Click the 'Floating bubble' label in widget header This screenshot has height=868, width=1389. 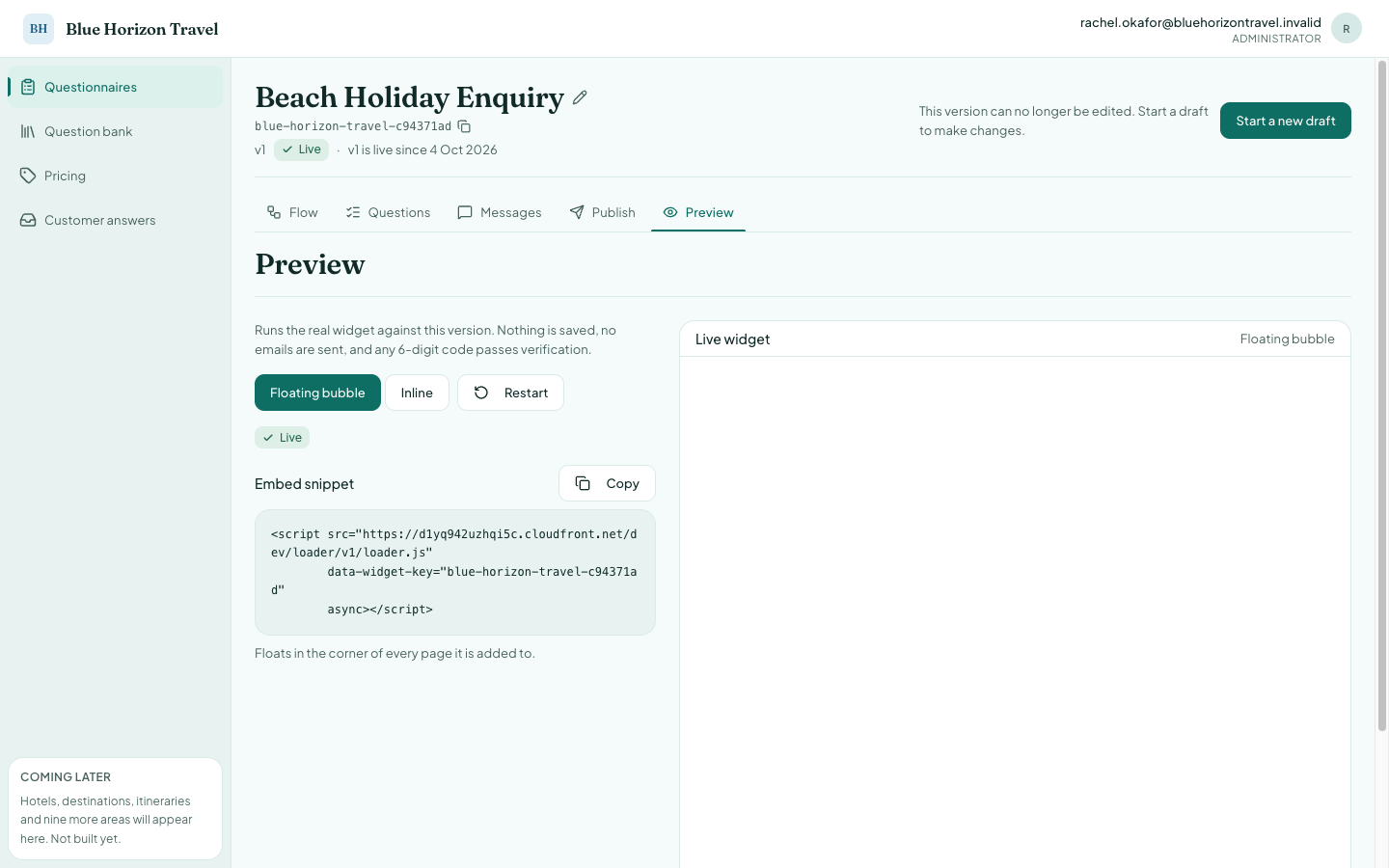[x=1287, y=339]
